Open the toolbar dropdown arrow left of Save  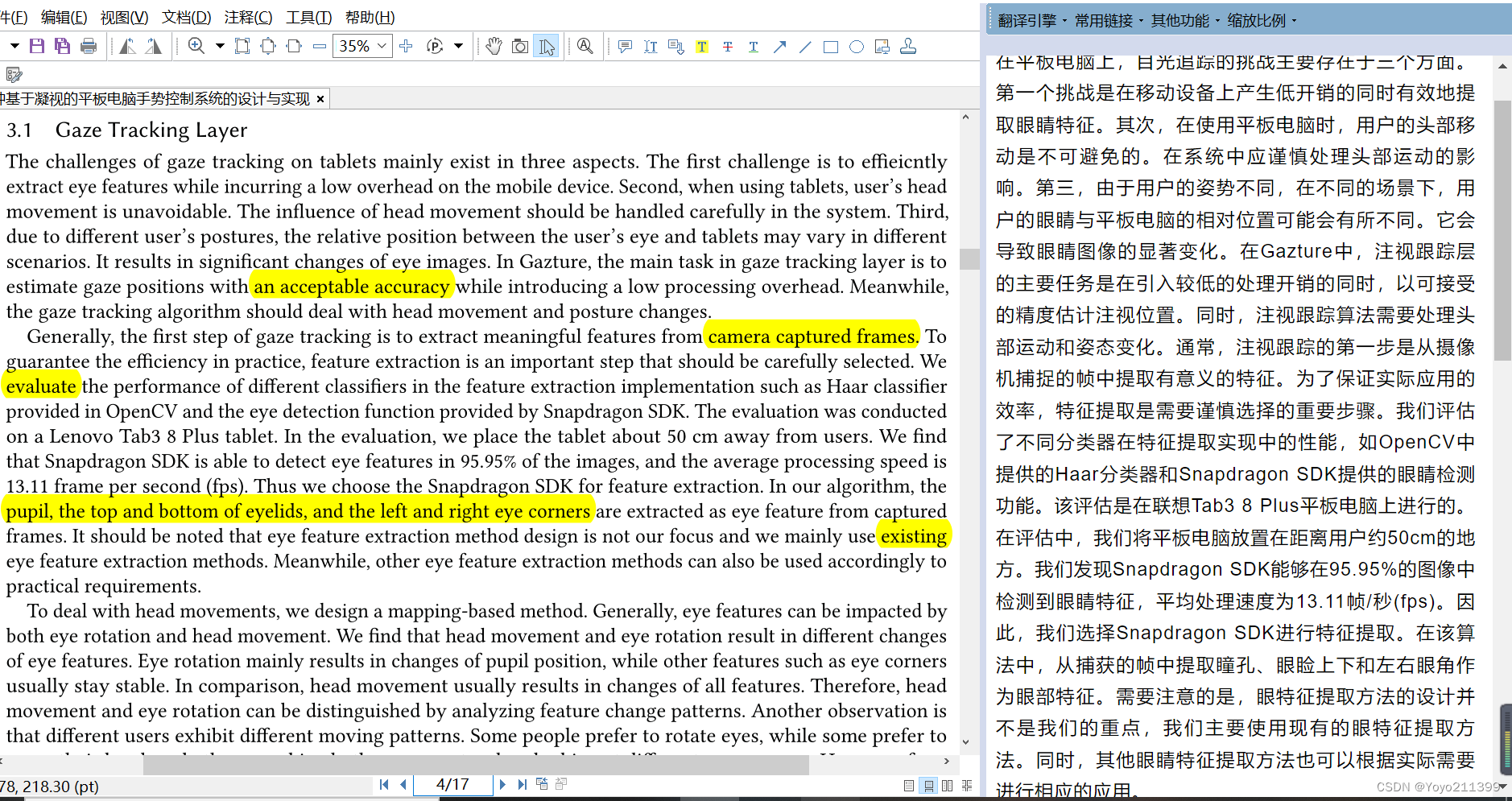pyautogui.click(x=14, y=47)
